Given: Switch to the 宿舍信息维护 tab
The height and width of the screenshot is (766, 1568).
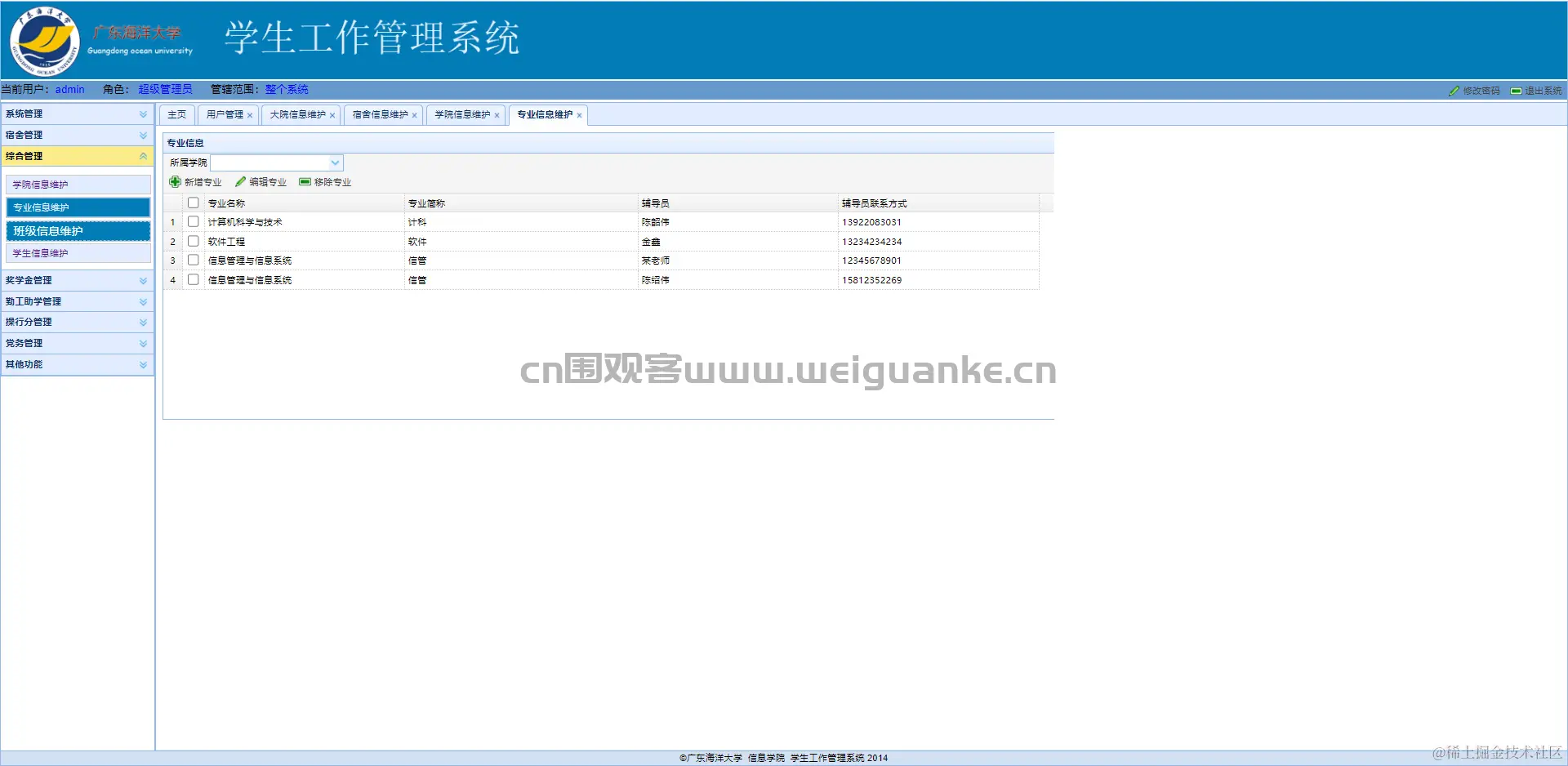Looking at the screenshot, I should pyautogui.click(x=380, y=114).
